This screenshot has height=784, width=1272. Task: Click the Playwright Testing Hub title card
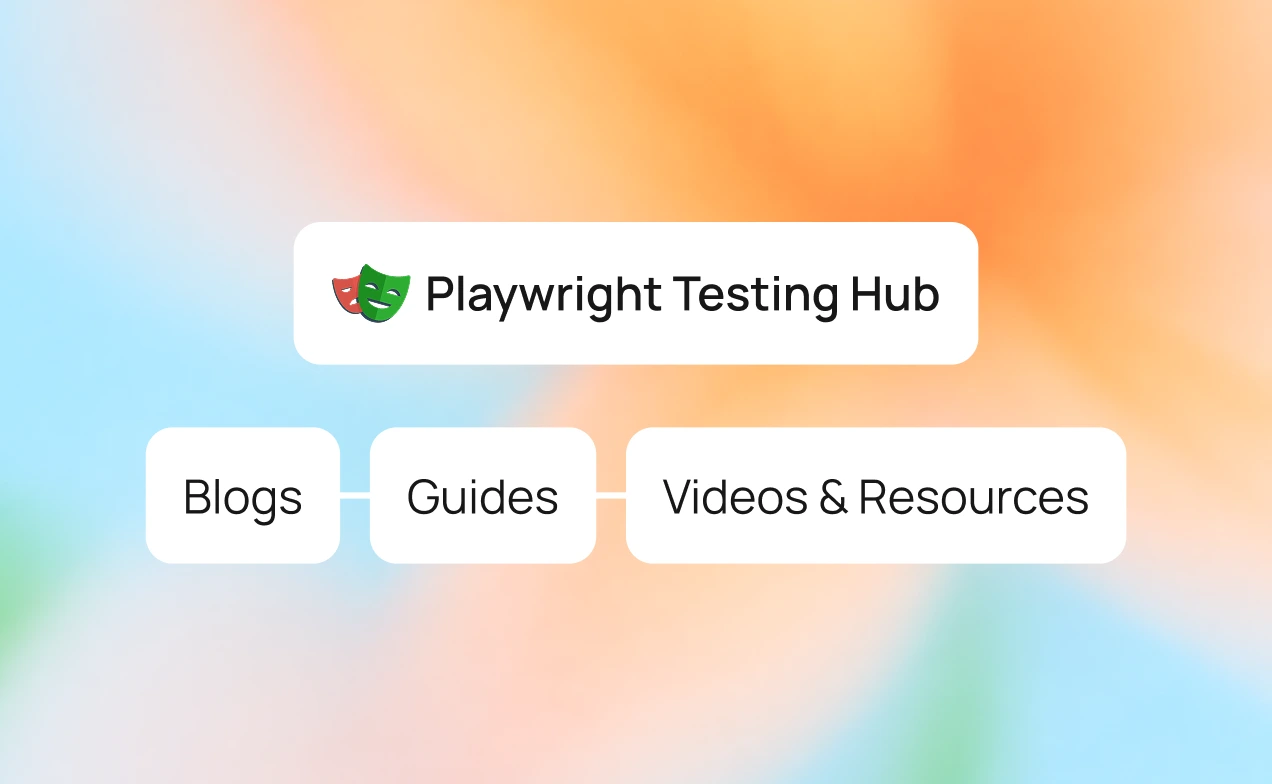click(x=635, y=293)
